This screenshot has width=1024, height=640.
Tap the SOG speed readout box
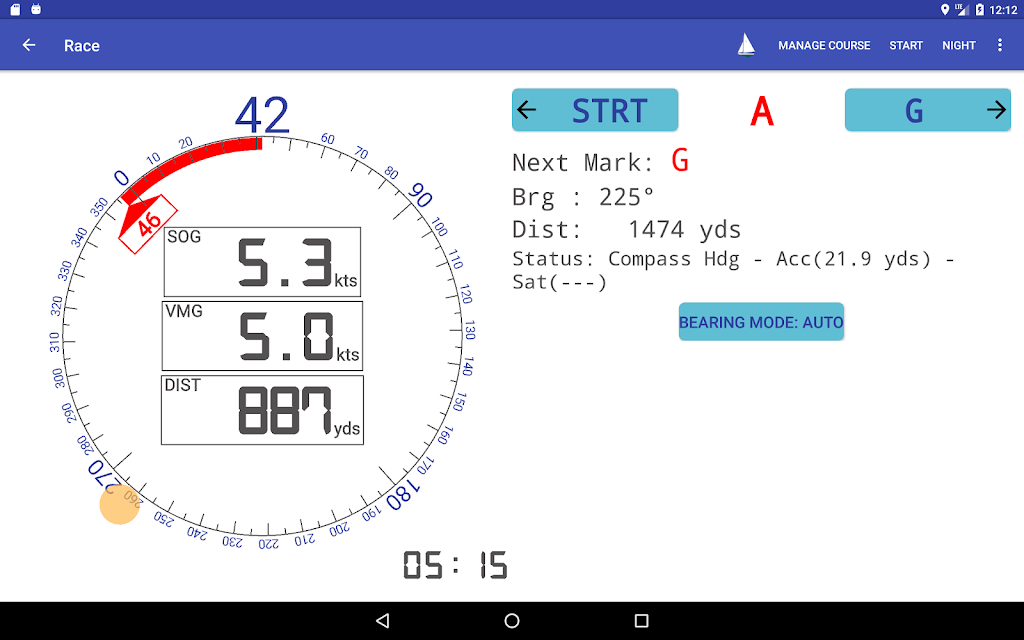click(262, 262)
